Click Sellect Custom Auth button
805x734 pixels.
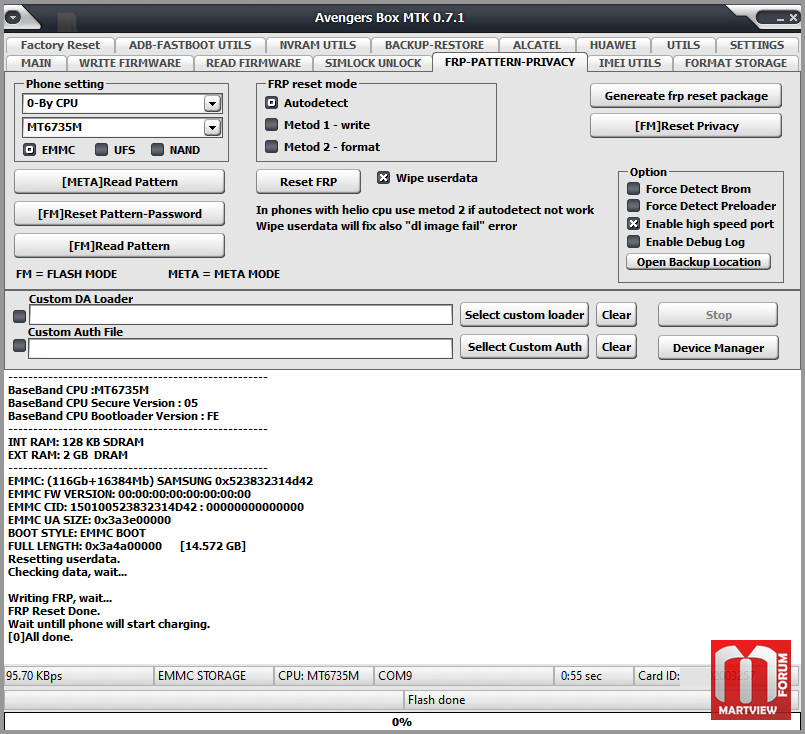pyautogui.click(x=524, y=347)
